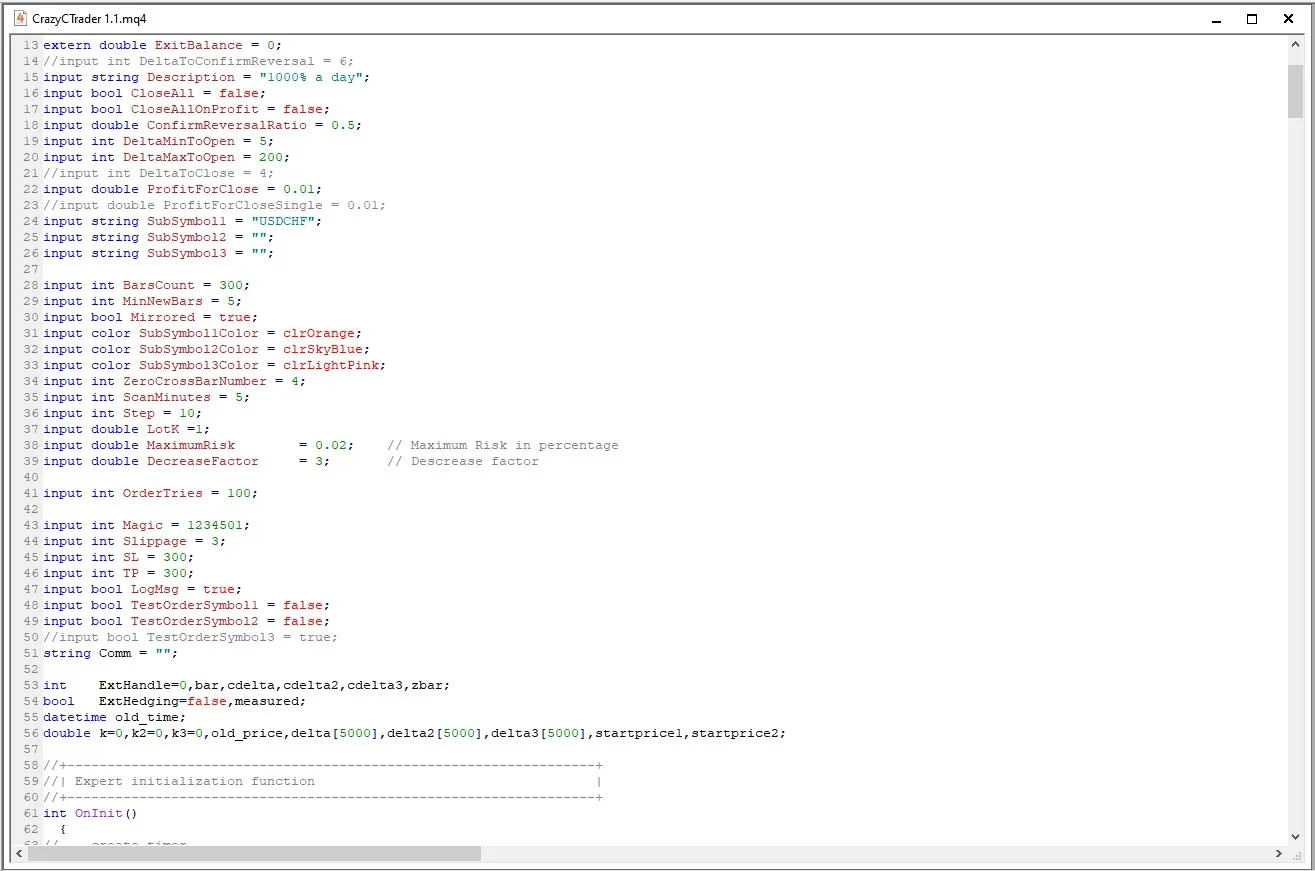The width and height of the screenshot is (1315, 871).
Task: Click the CrazyCTrader file icon in title bar
Action: 19,18
